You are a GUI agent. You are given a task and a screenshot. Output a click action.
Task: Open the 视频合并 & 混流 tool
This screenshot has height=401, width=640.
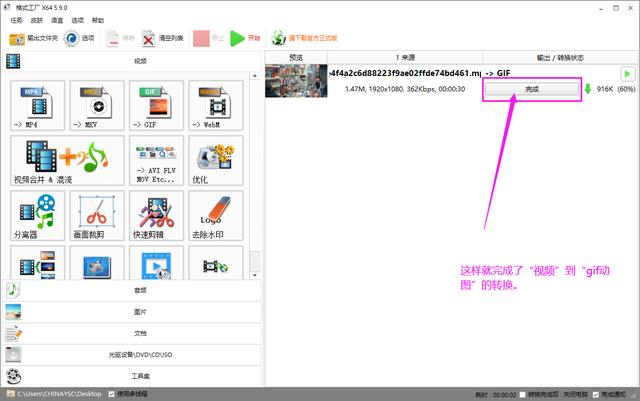coord(67,160)
